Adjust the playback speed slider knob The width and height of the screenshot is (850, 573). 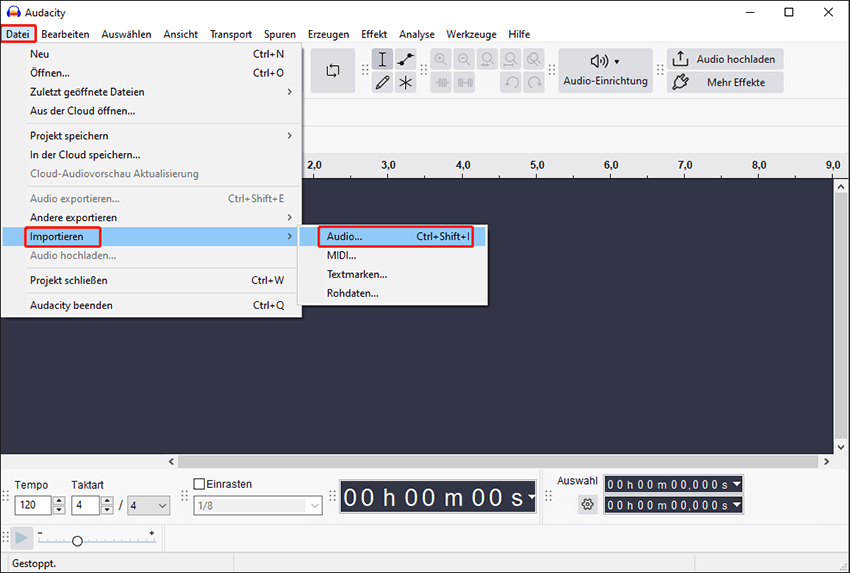pyautogui.click(x=78, y=541)
